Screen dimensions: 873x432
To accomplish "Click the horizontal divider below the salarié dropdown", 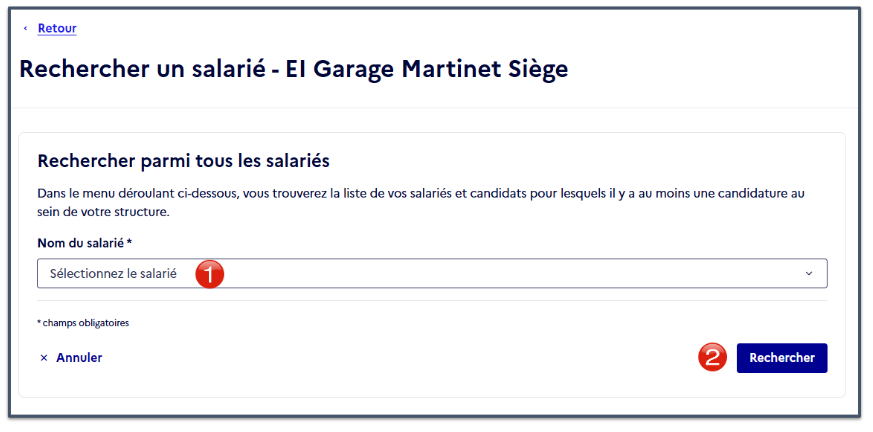I will click(x=432, y=301).
